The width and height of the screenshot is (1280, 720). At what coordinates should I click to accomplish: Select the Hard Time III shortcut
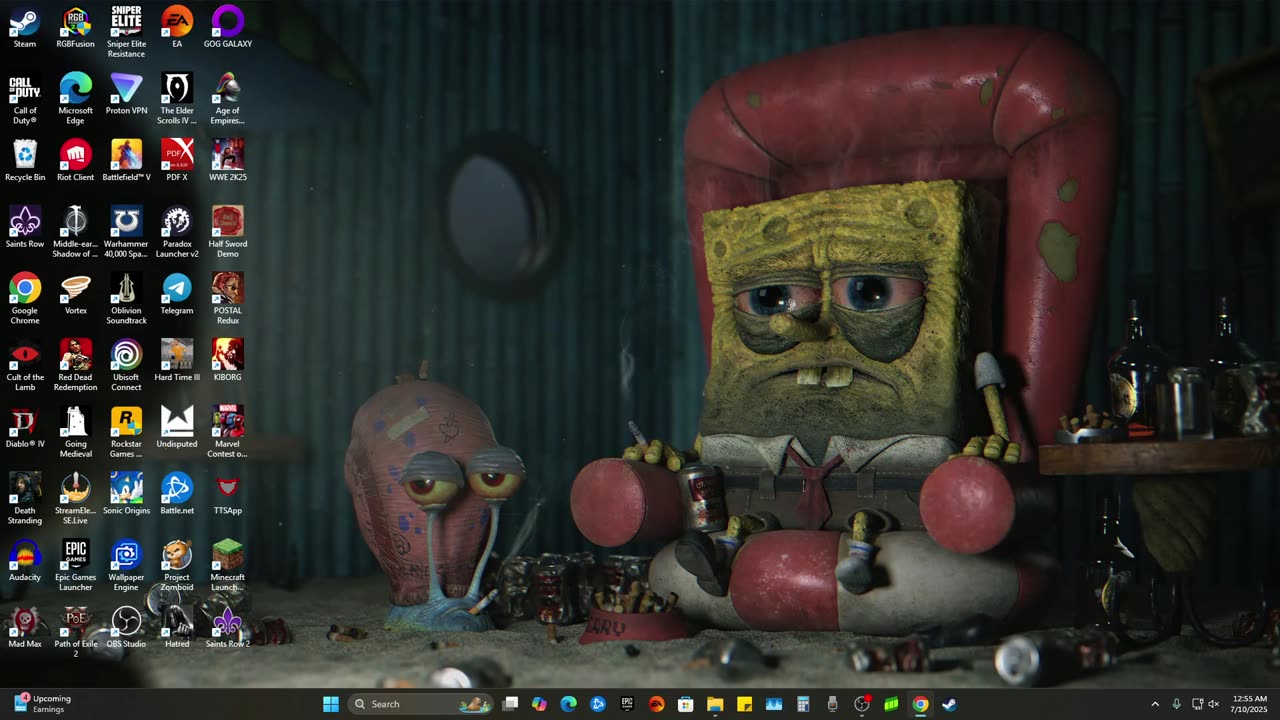click(x=177, y=361)
